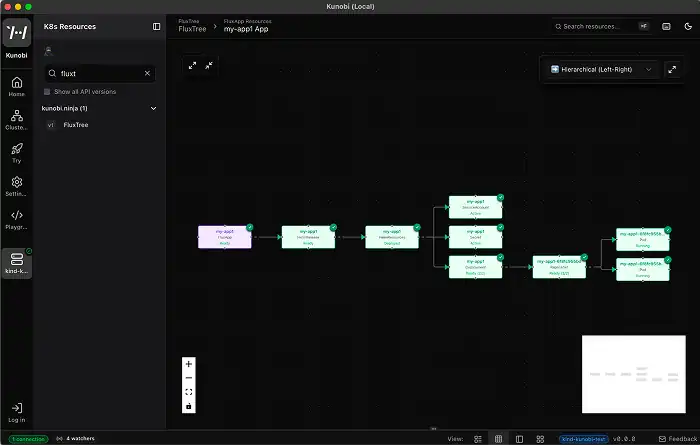Screen dimensions: 700x445
Task: Click the K8s resource filter search field
Action: (100, 73)
